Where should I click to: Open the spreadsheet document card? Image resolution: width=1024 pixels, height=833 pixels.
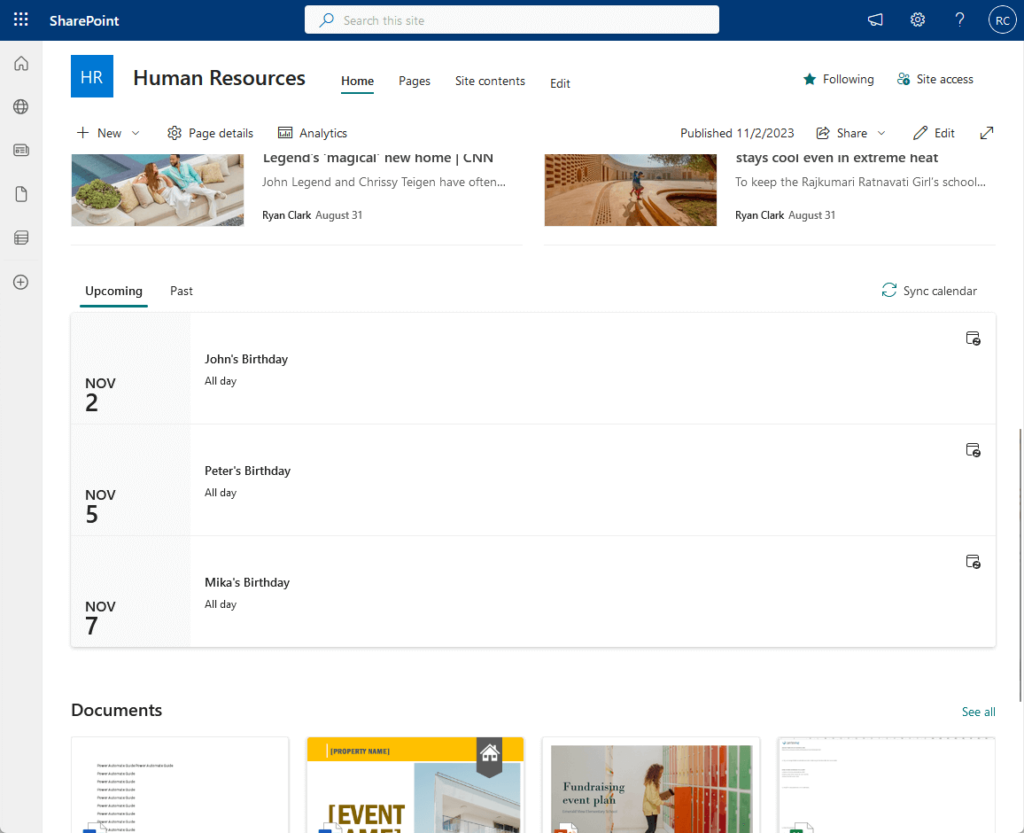tap(887, 785)
